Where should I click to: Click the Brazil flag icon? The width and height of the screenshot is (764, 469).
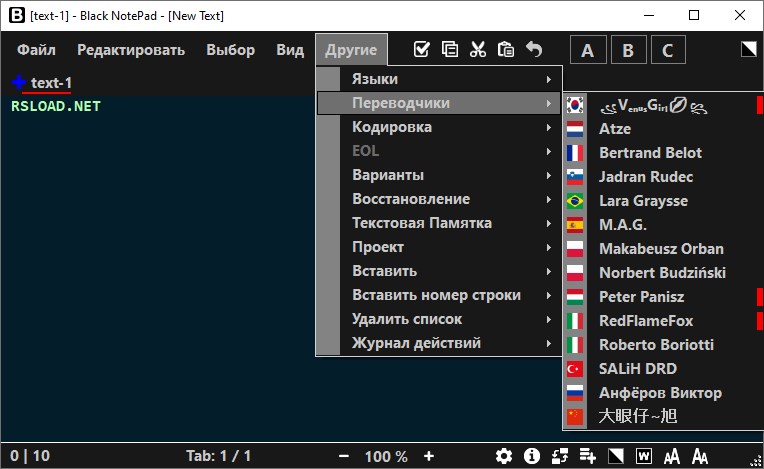(575, 201)
